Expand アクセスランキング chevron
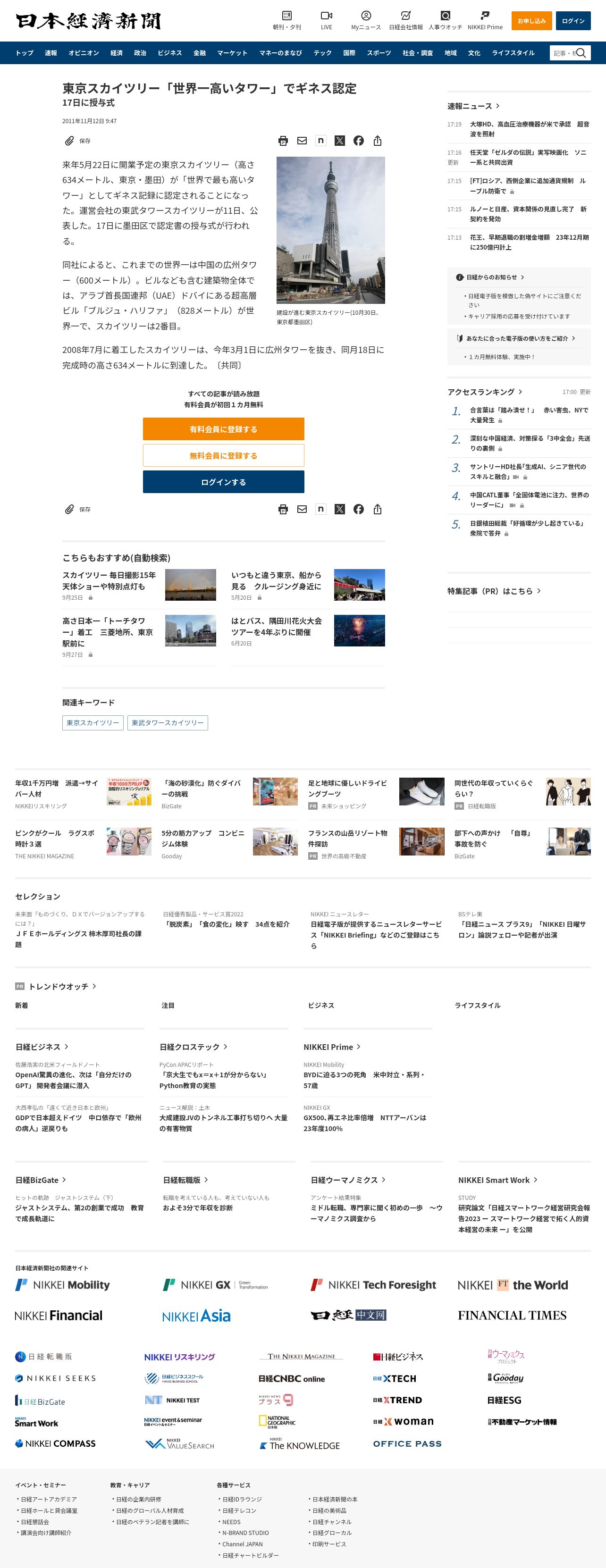The height and width of the screenshot is (1568, 606). click(x=520, y=392)
